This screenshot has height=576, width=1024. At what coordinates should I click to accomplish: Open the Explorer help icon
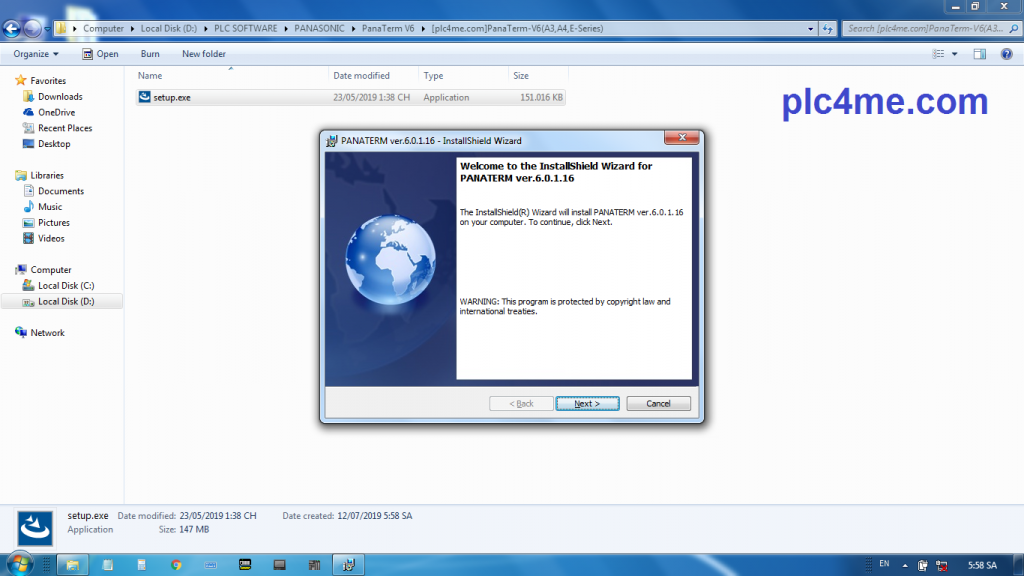point(1005,54)
